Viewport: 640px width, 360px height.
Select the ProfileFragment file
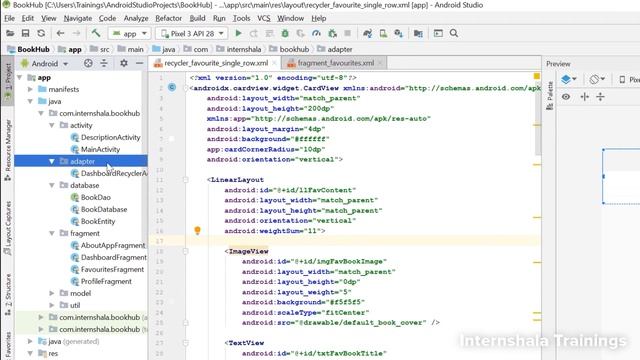pos(101,281)
